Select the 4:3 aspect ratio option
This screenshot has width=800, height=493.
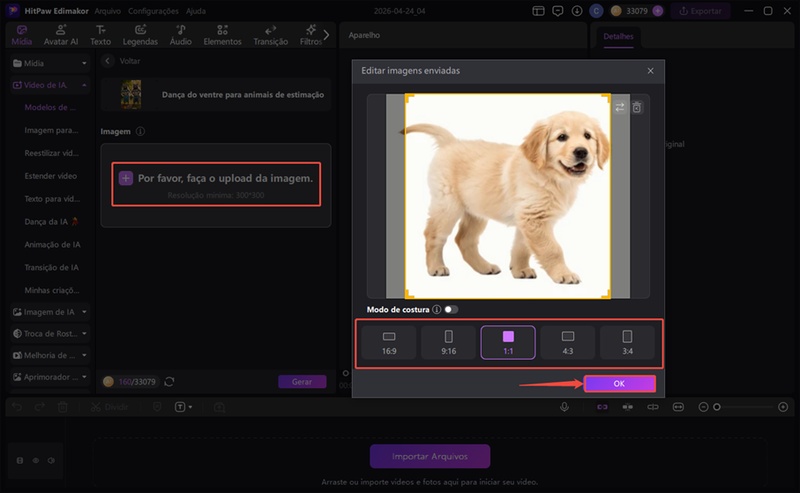pyautogui.click(x=568, y=342)
